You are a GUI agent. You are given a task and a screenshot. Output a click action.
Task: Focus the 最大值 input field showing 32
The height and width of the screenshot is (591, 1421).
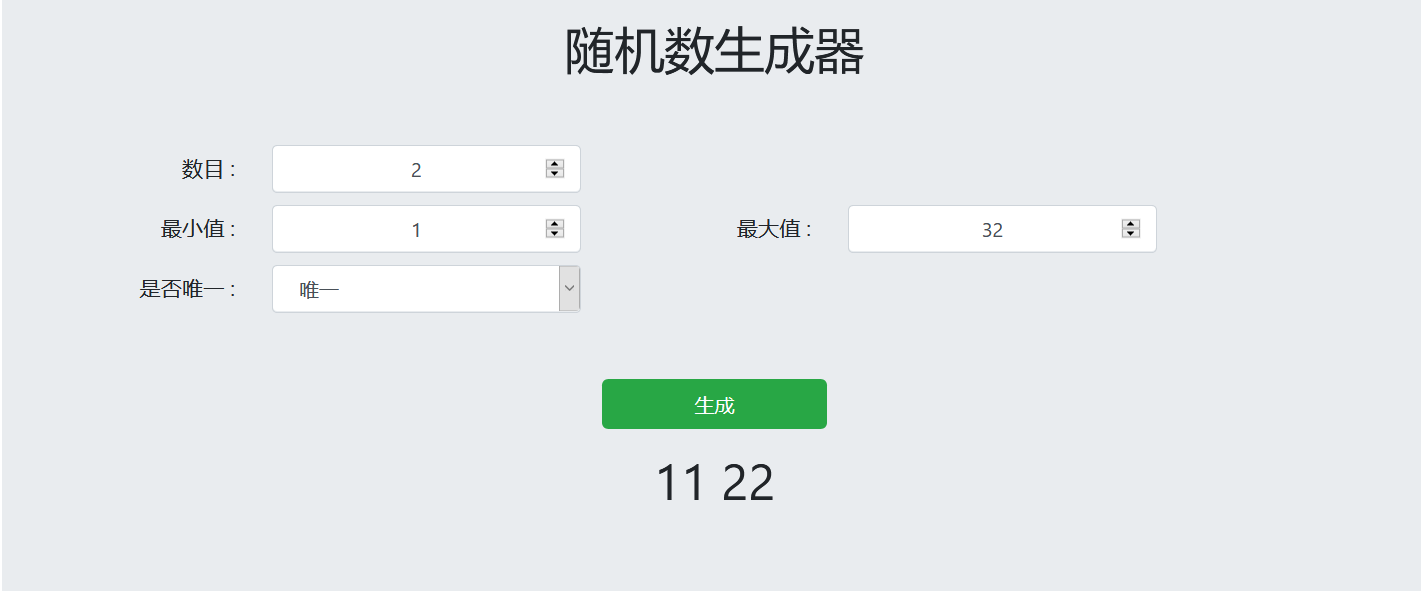pyautogui.click(x=1002, y=229)
